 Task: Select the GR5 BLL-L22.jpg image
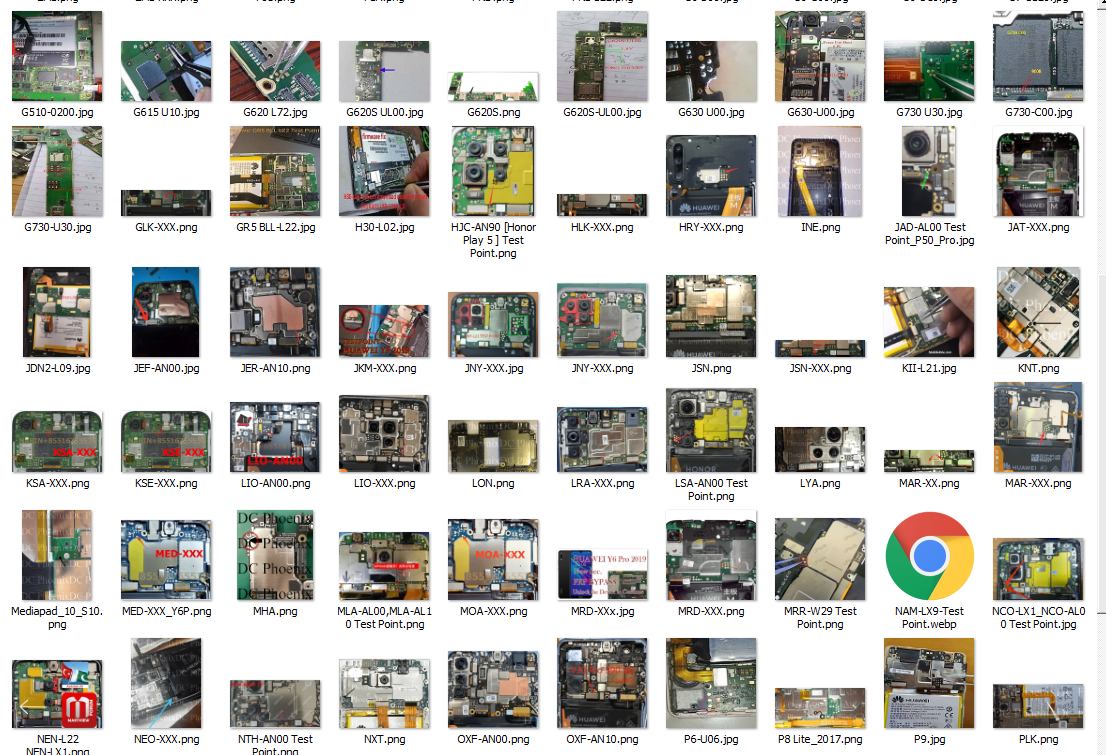click(x=275, y=171)
